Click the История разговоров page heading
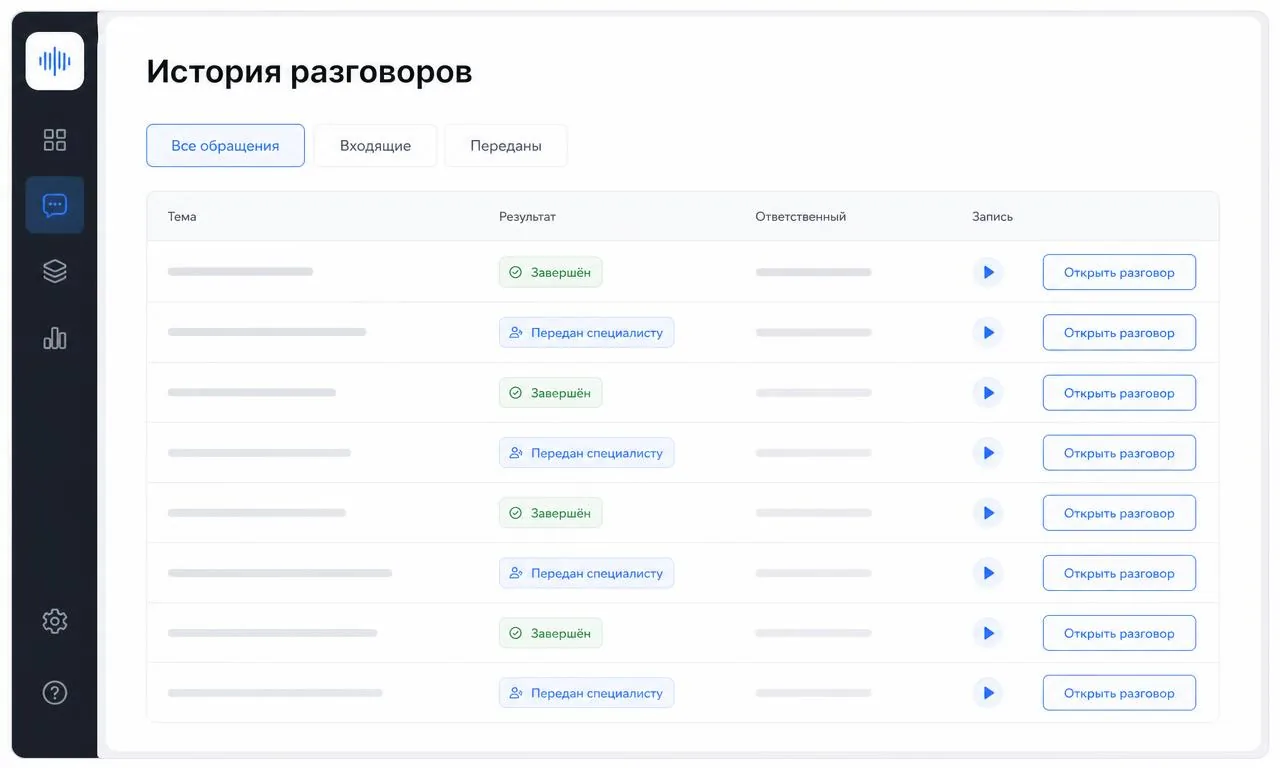The height and width of the screenshot is (768, 1280). 309,72
